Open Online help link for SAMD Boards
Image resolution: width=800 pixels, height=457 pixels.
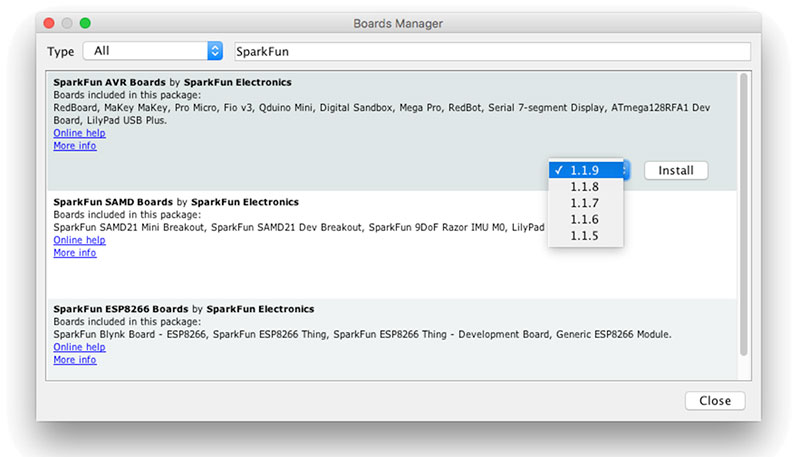tap(79, 240)
